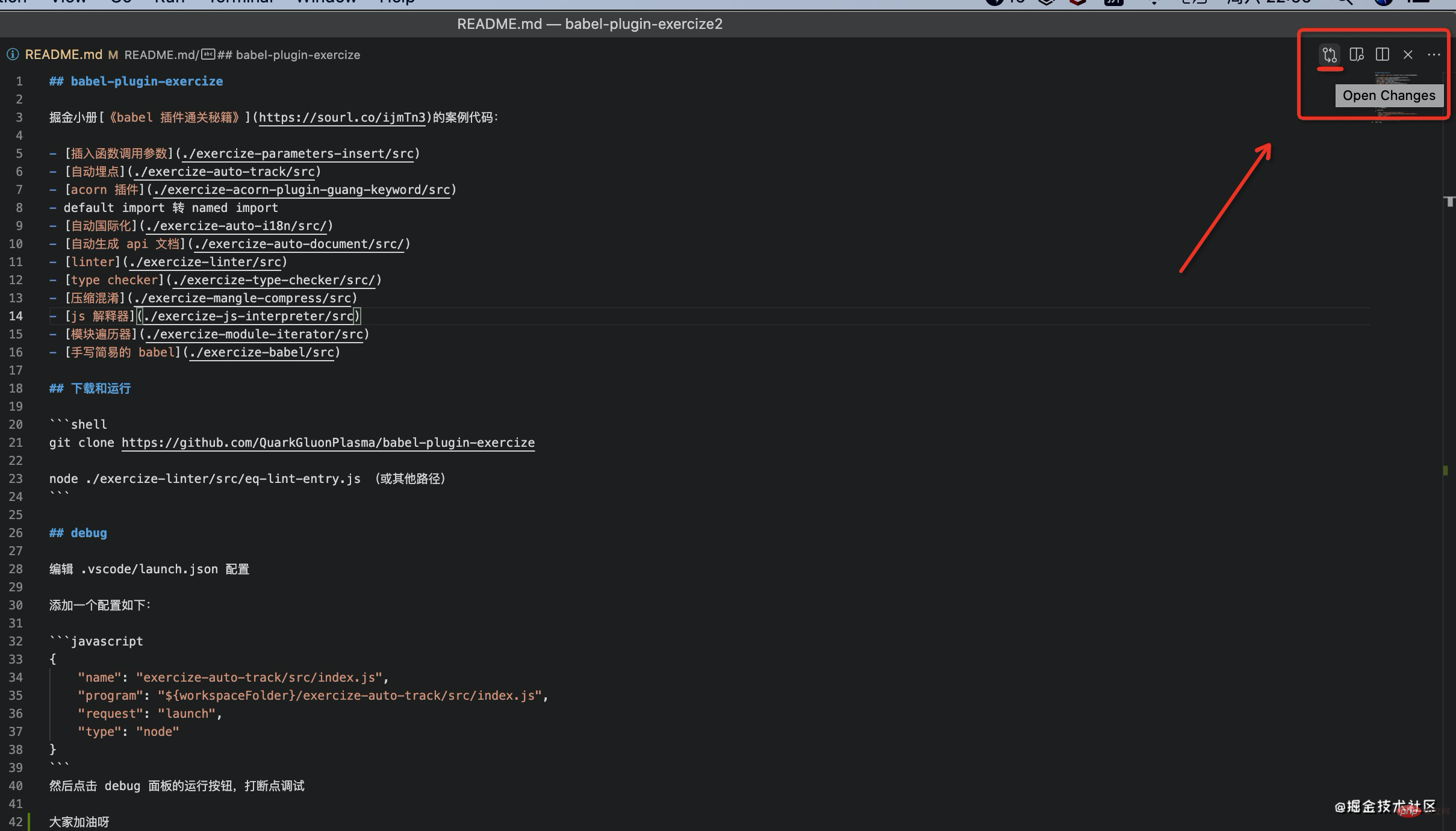Image resolution: width=1456 pixels, height=831 pixels.
Task: Open the ./exercize-babel/src link
Action: pyautogui.click(x=261, y=352)
